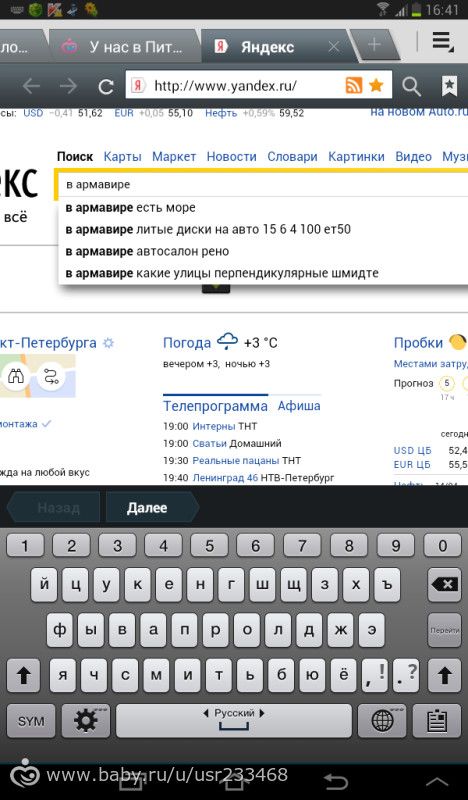Tap the Далее button above the keyboard
The width and height of the screenshot is (468, 800).
(x=148, y=508)
